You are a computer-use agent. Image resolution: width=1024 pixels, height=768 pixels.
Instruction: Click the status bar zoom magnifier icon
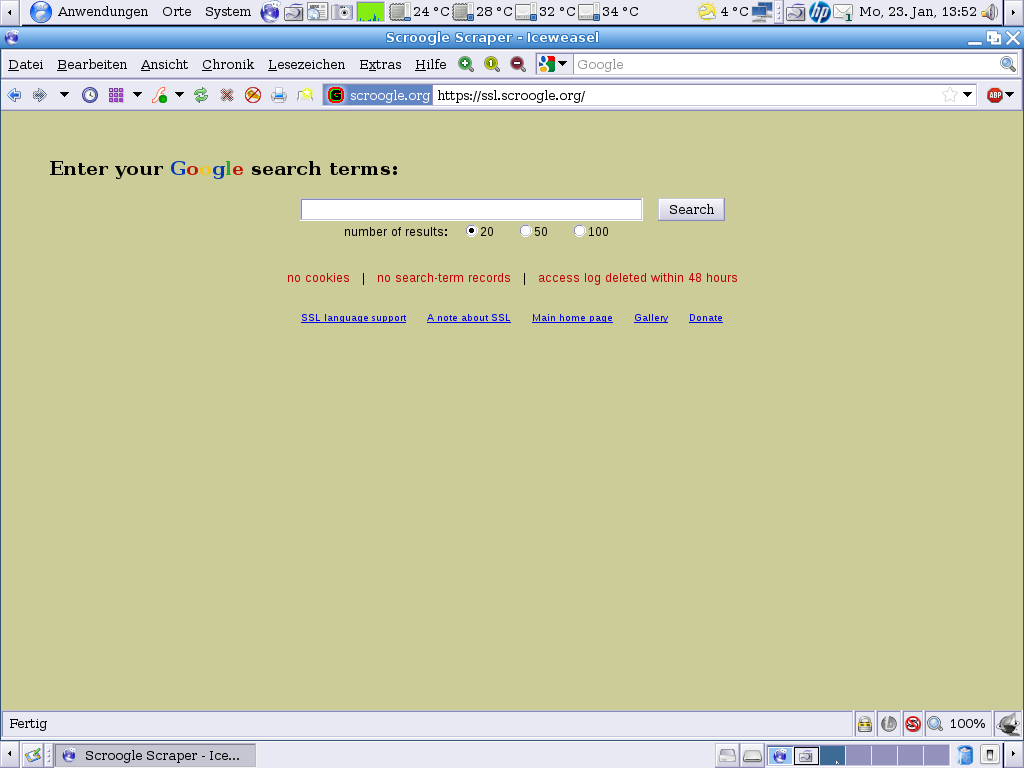[935, 724]
